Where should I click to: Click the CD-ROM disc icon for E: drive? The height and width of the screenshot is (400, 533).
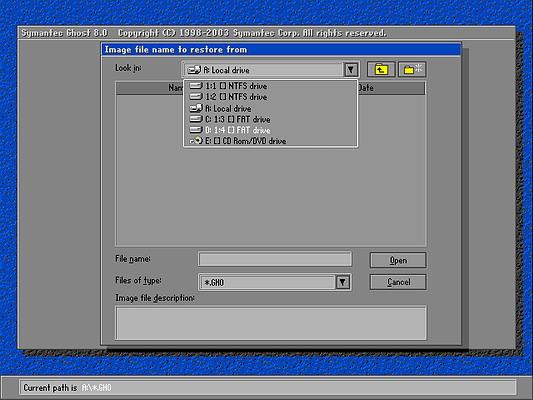pos(196,140)
